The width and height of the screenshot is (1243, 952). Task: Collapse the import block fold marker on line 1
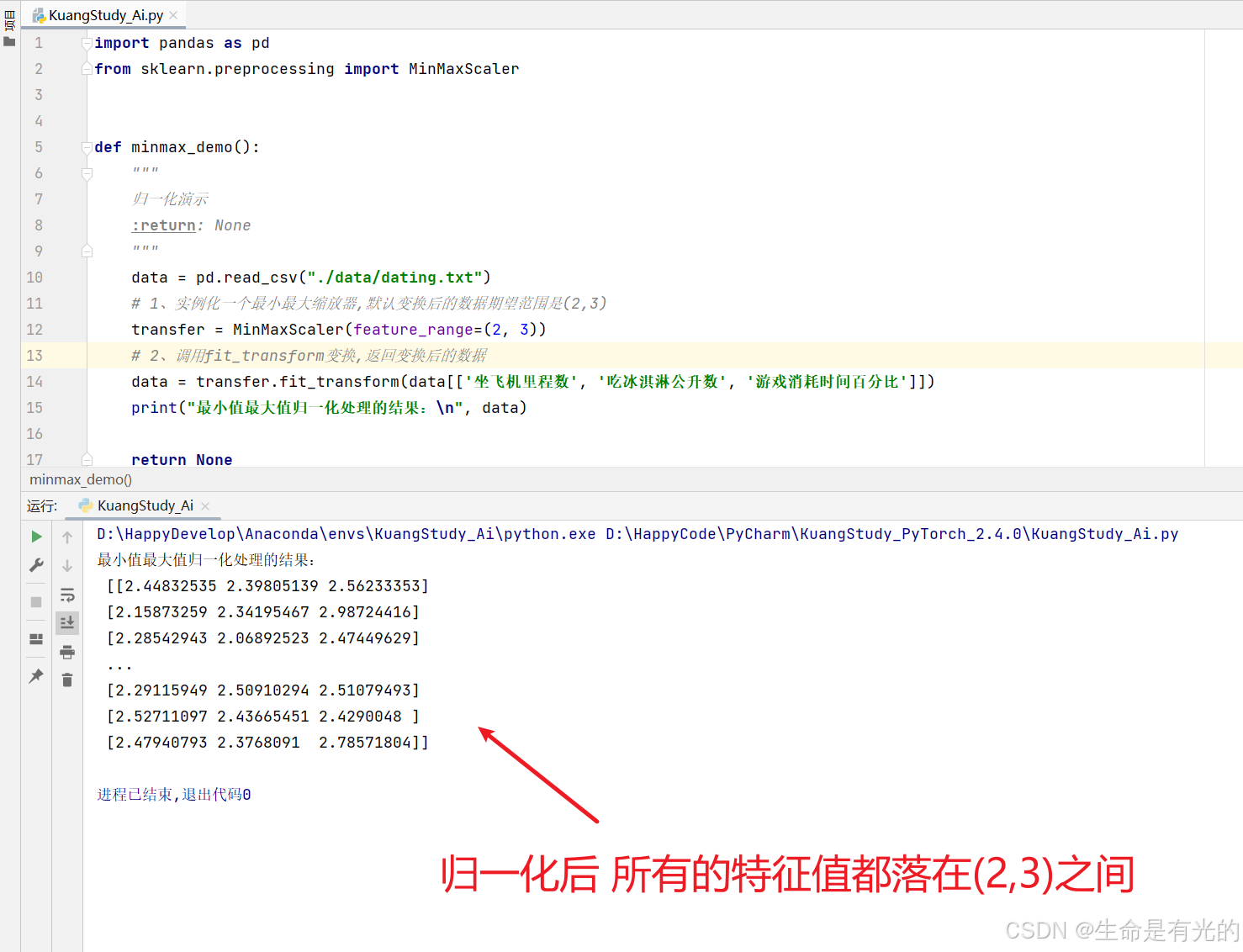tap(87, 43)
